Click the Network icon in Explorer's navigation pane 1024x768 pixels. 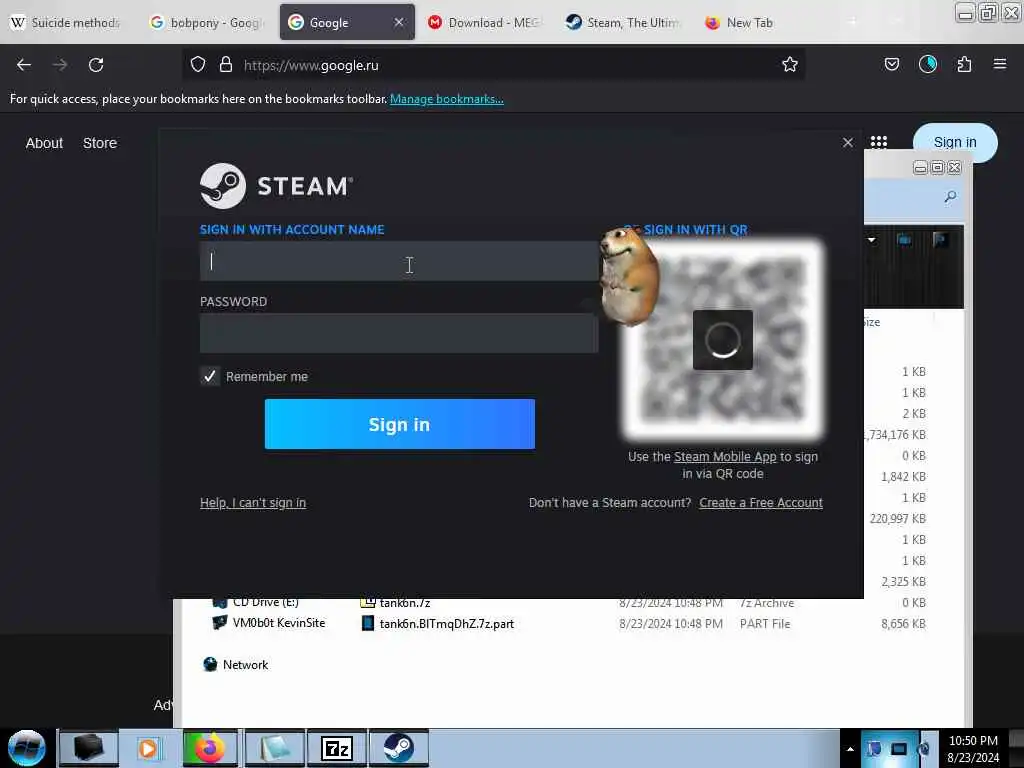[210, 664]
